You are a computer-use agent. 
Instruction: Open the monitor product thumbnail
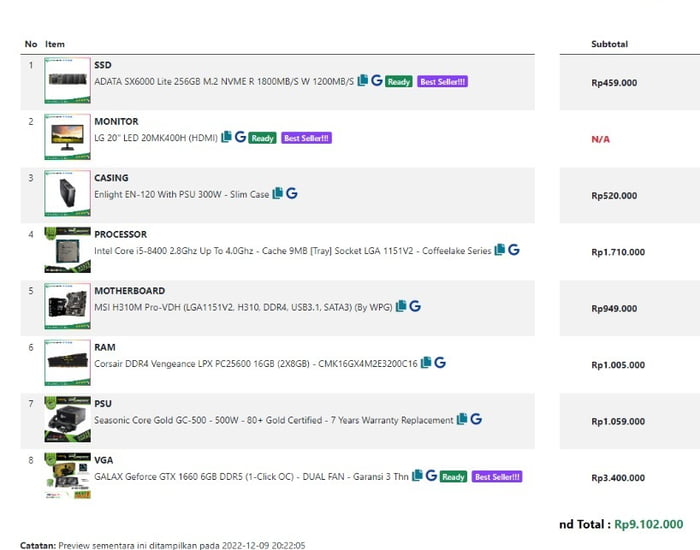coord(67,137)
